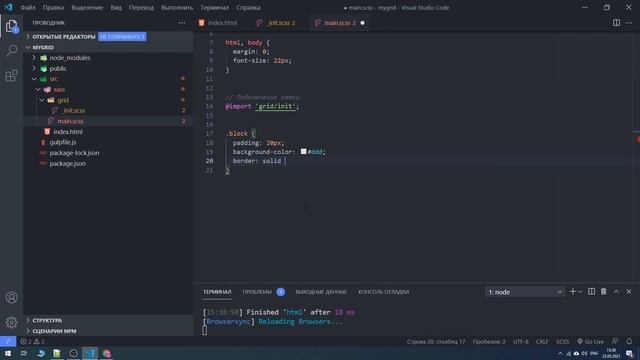Open the launch profile dropdown next to plus
Screen dimensions: 640x360
pos(580,292)
